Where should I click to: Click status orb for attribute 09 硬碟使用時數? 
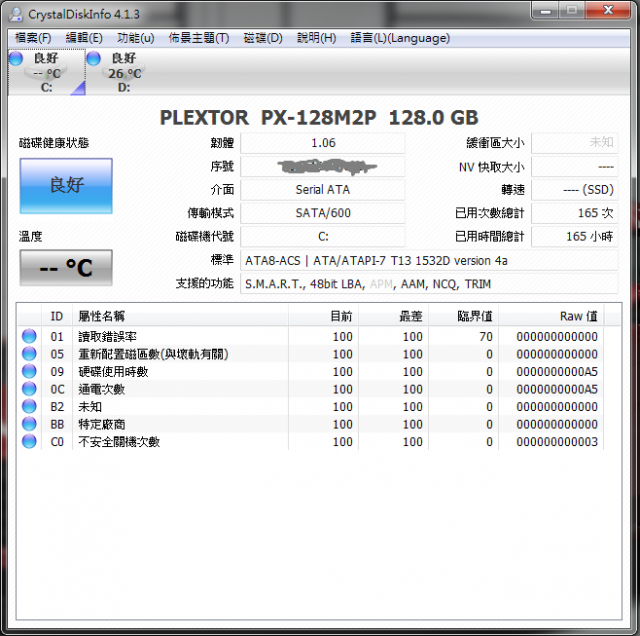pos(29,371)
